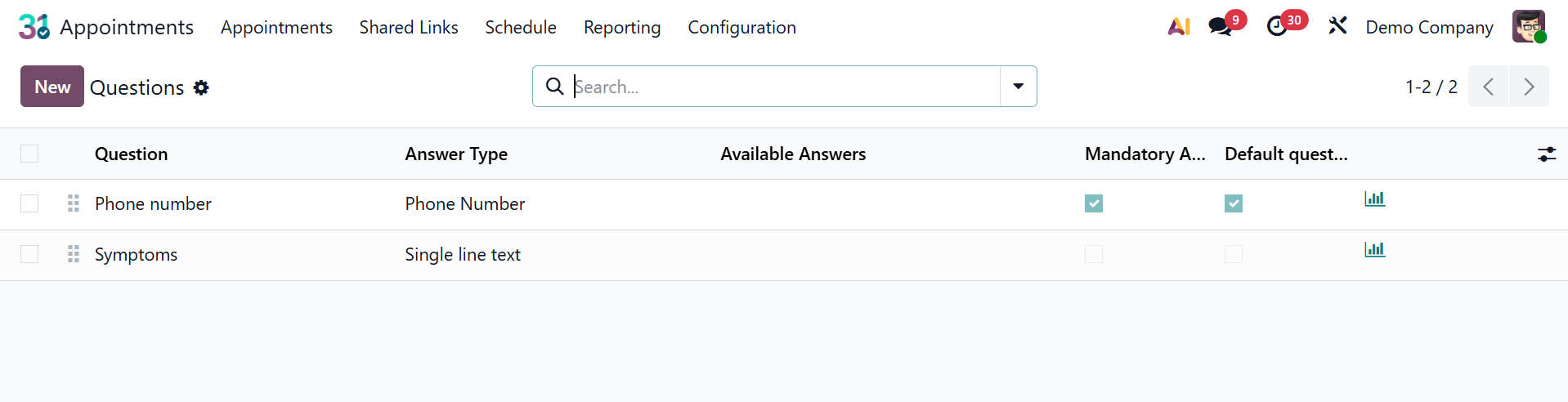Expand the search options dropdown arrow

1018,87
